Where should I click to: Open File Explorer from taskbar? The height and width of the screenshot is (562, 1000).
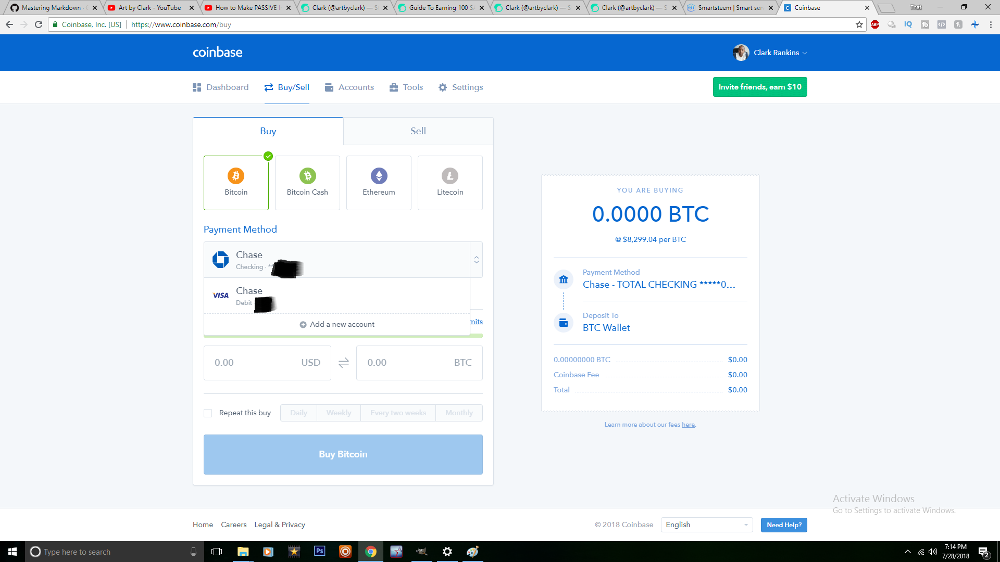click(243, 552)
